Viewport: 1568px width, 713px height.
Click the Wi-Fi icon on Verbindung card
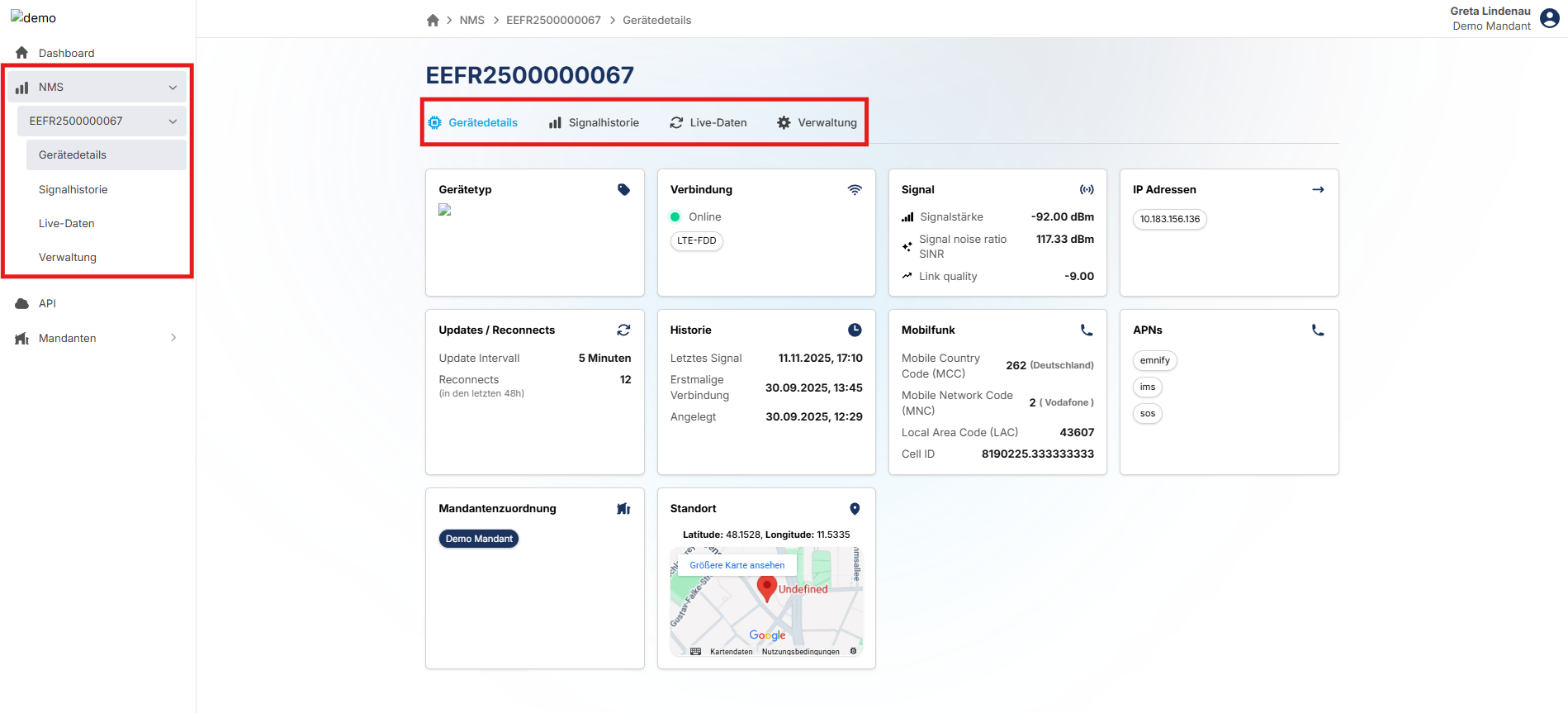(x=855, y=190)
